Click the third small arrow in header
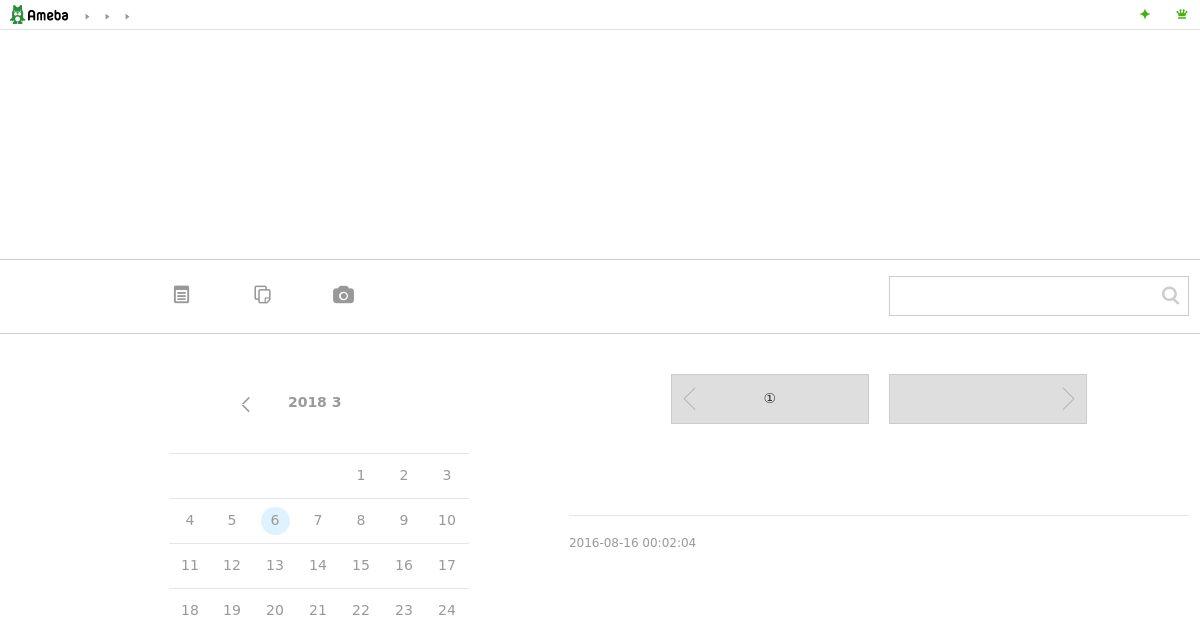Viewport: 1200px width, 630px height. coord(127,16)
